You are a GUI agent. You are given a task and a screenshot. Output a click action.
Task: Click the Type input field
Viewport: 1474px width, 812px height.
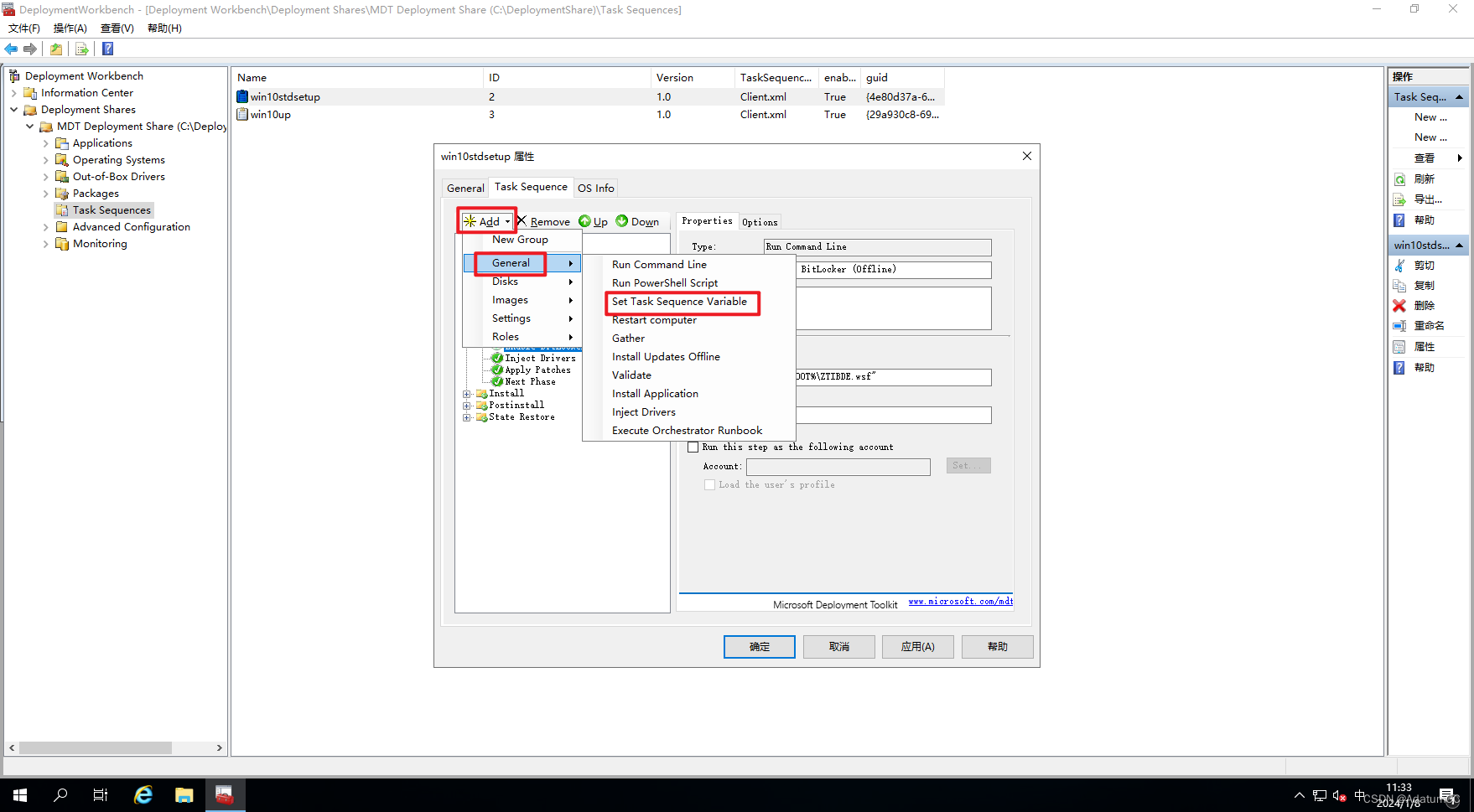click(x=878, y=247)
